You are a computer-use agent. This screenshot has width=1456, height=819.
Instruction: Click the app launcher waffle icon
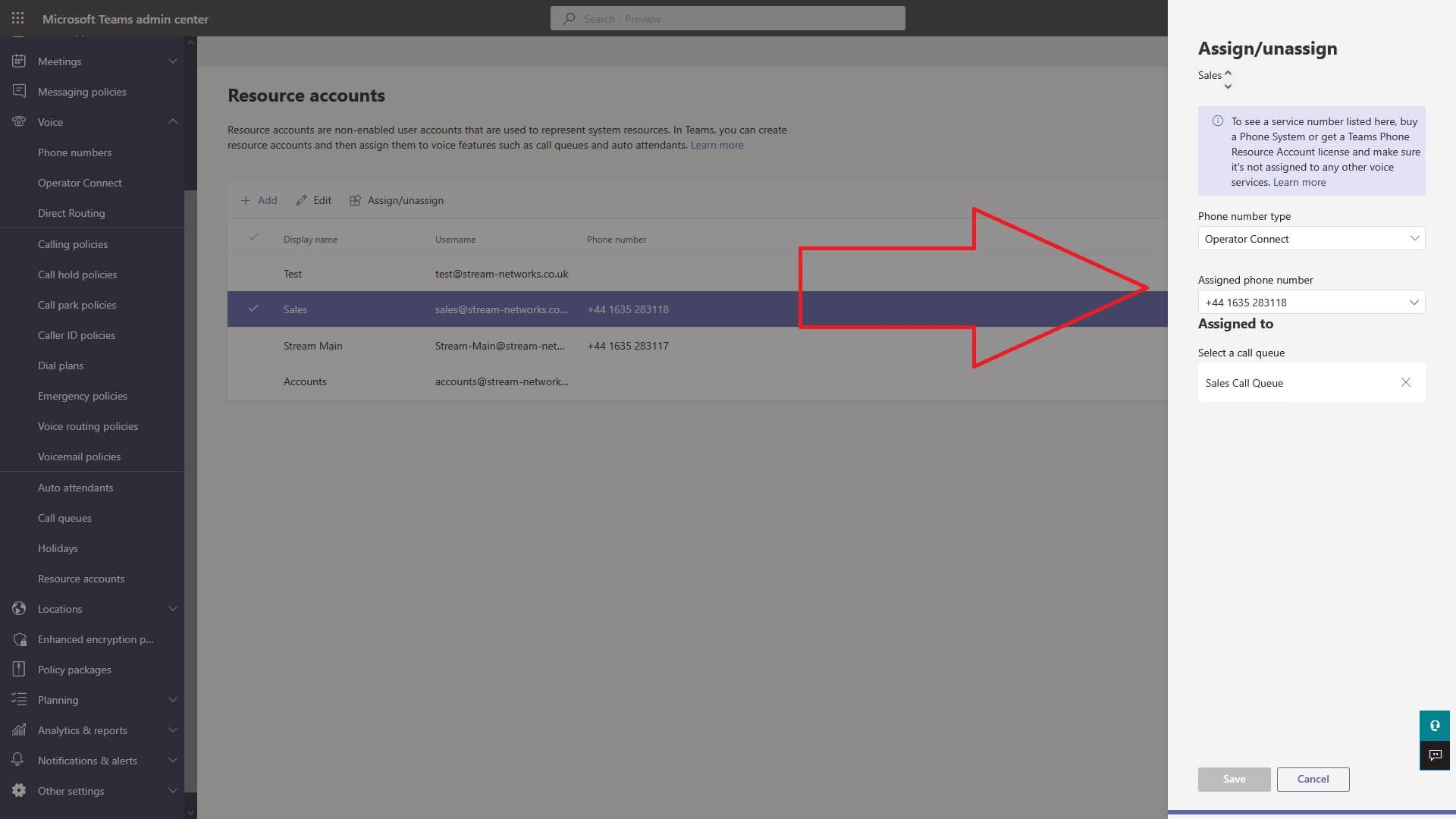(17, 18)
